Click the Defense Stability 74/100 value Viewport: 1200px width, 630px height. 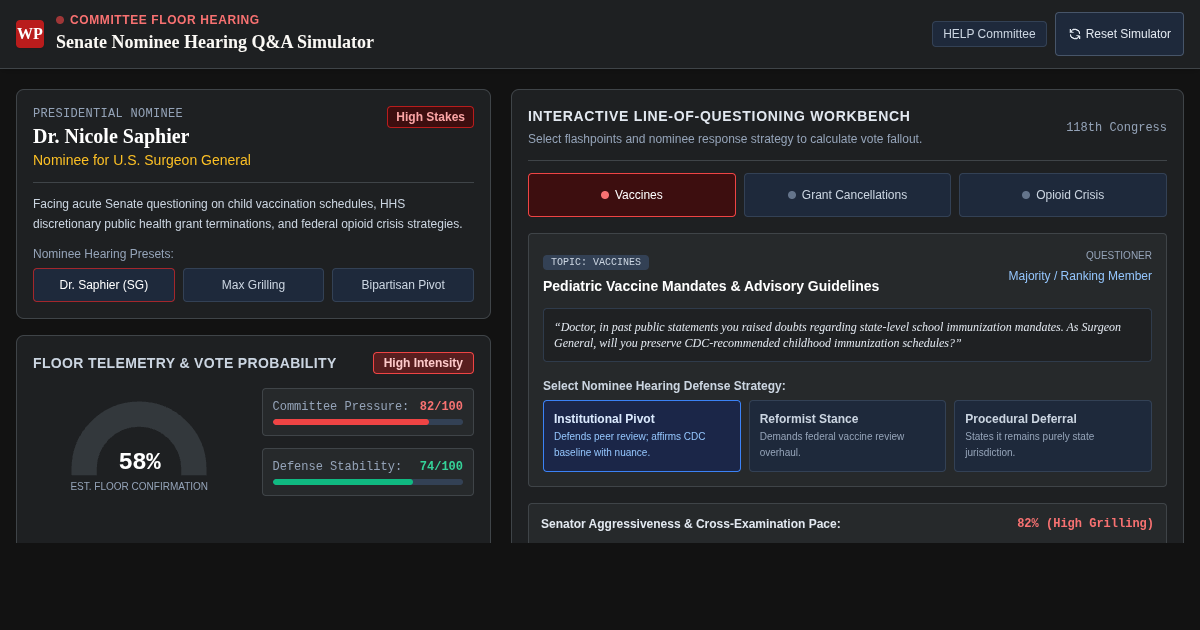441,467
